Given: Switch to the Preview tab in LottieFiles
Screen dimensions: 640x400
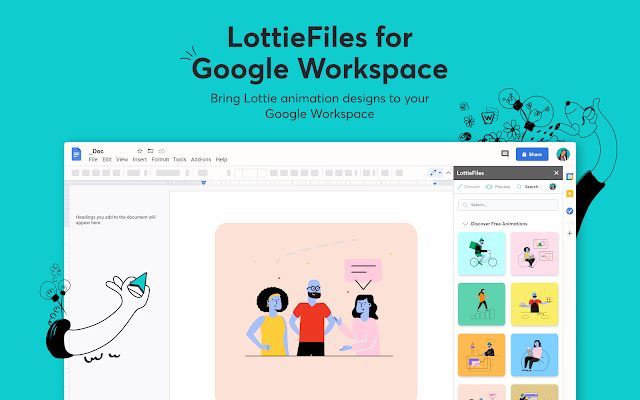Looking at the screenshot, I should (498, 187).
